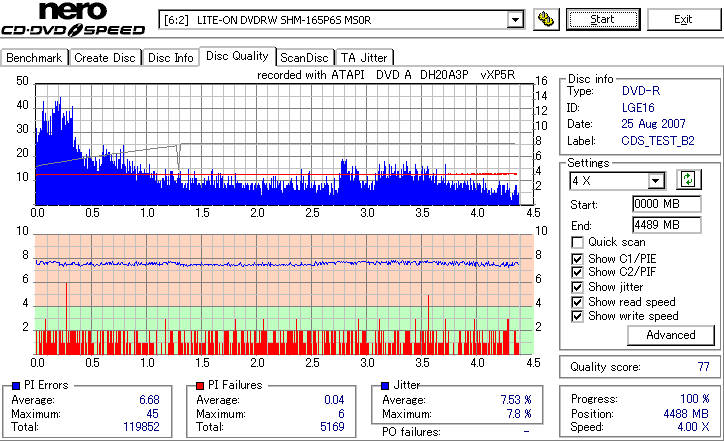Expand the LITE-ON drive selection dropdown
Screen dimensions: 724x441
(515, 20)
